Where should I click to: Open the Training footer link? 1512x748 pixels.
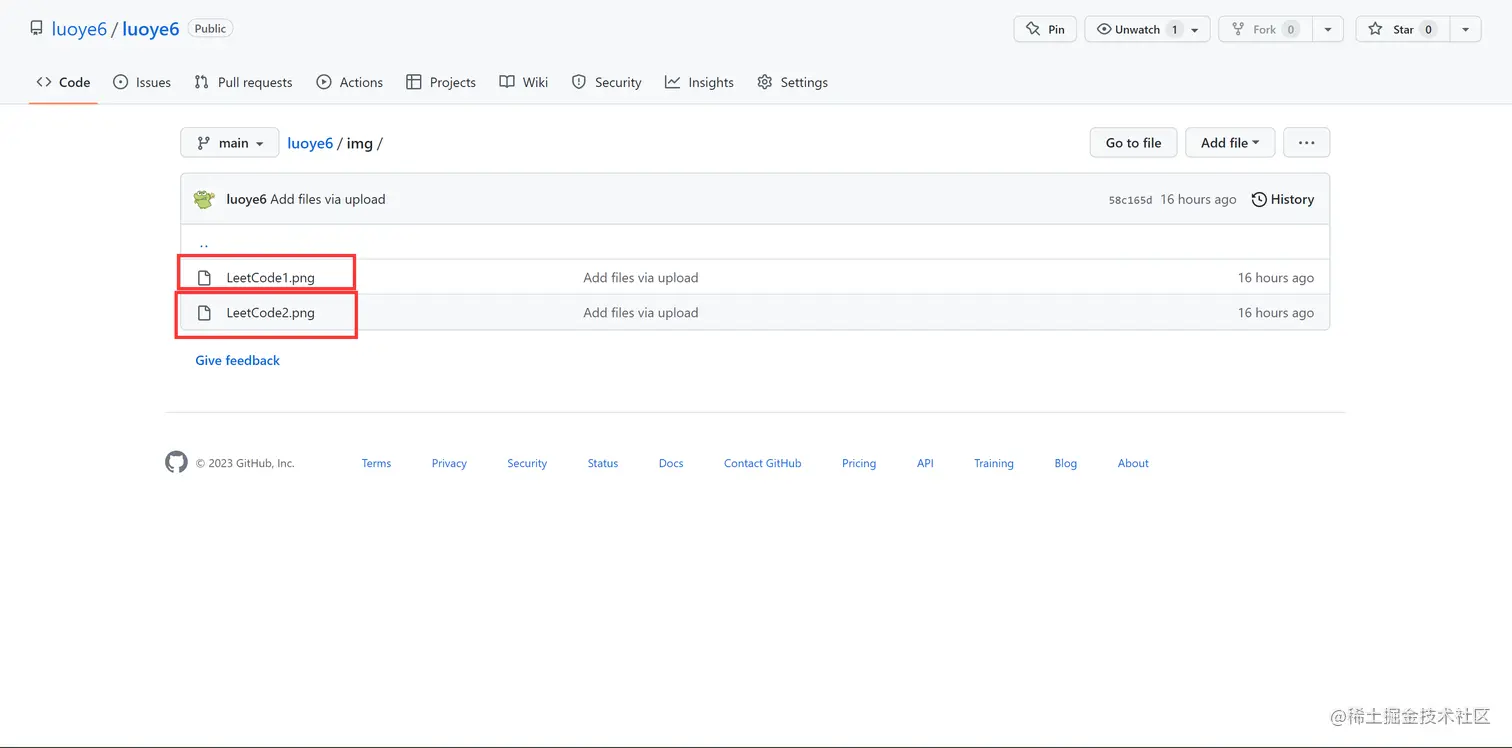pyautogui.click(x=994, y=463)
